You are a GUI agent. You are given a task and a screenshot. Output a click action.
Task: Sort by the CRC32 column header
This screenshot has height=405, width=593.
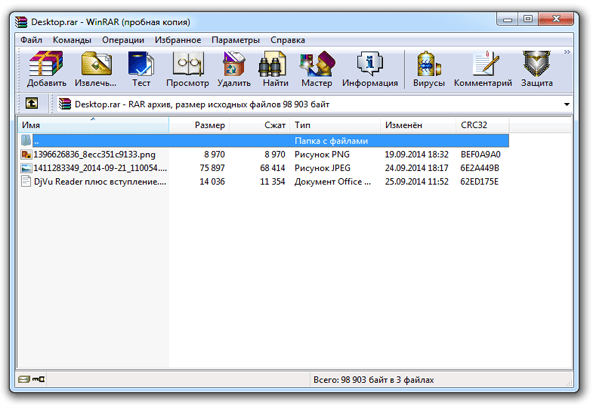point(483,125)
